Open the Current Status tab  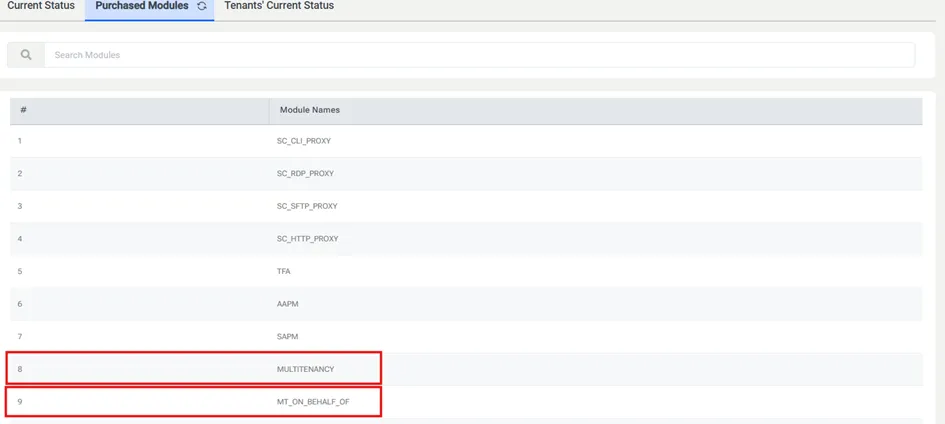41,6
